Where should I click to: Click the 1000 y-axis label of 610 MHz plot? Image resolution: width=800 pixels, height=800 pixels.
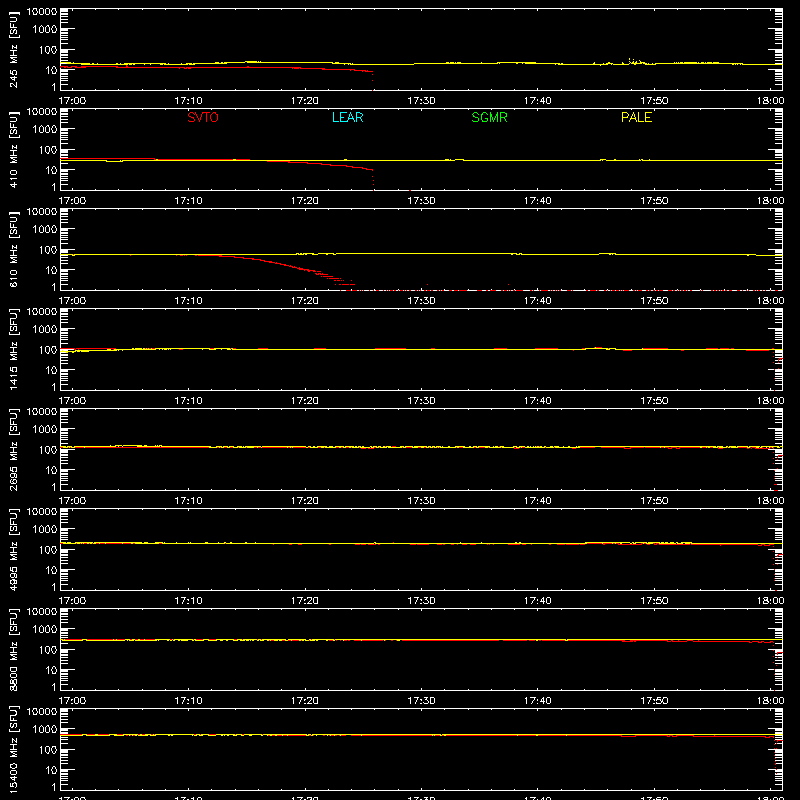point(45,229)
